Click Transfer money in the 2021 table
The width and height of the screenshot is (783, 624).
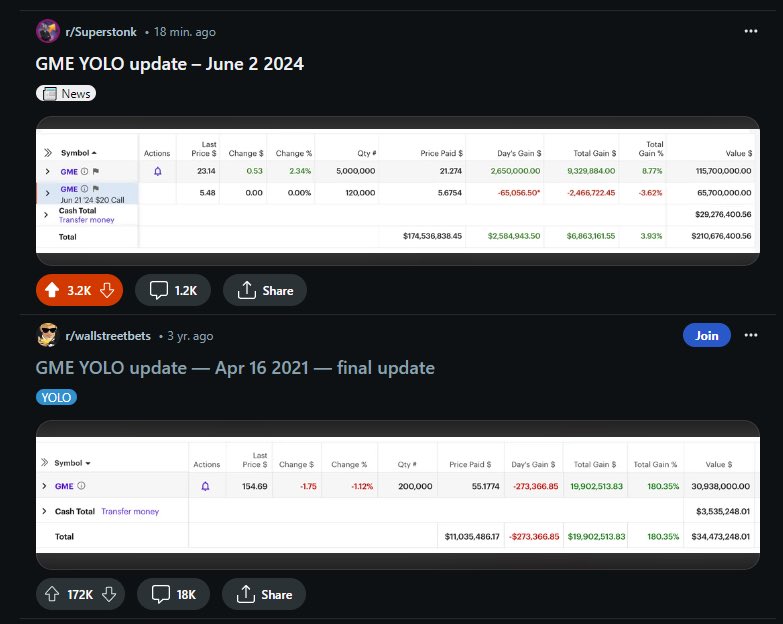[130, 511]
